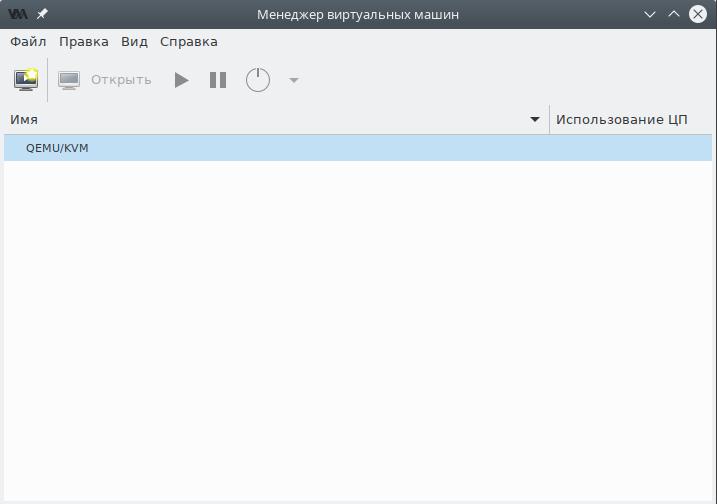
Task: Toggle the pin window icon in title bar
Action: 42,14
